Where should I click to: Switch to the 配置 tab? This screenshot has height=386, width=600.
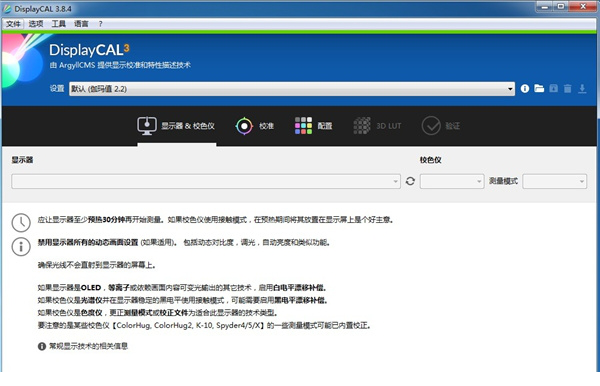pyautogui.click(x=313, y=126)
